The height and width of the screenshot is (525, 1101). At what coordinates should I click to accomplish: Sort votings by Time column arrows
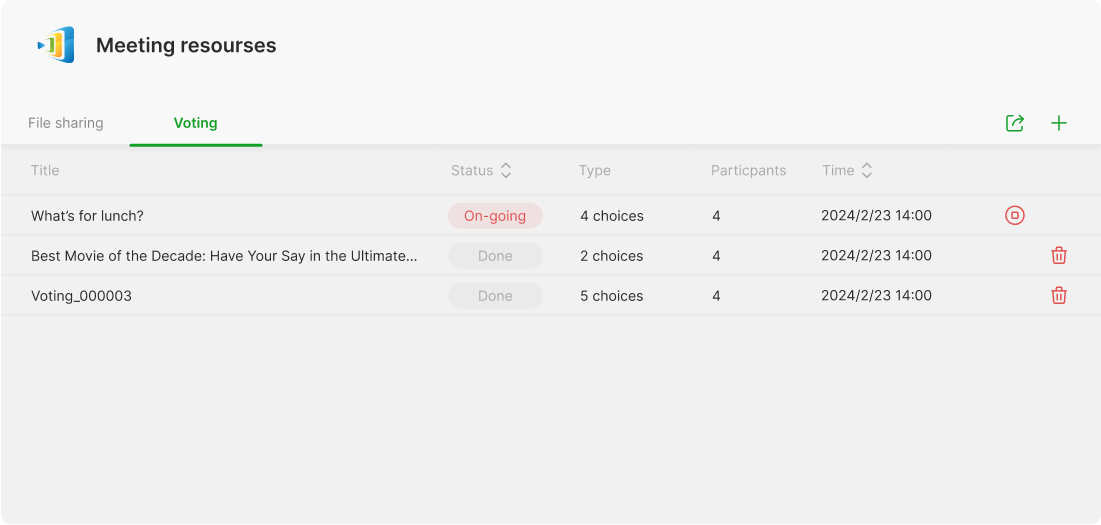point(867,171)
